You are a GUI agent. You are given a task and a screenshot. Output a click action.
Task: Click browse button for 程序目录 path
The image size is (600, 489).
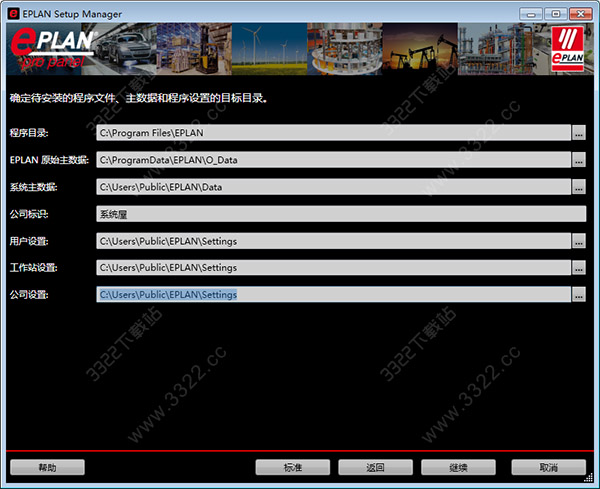click(579, 133)
